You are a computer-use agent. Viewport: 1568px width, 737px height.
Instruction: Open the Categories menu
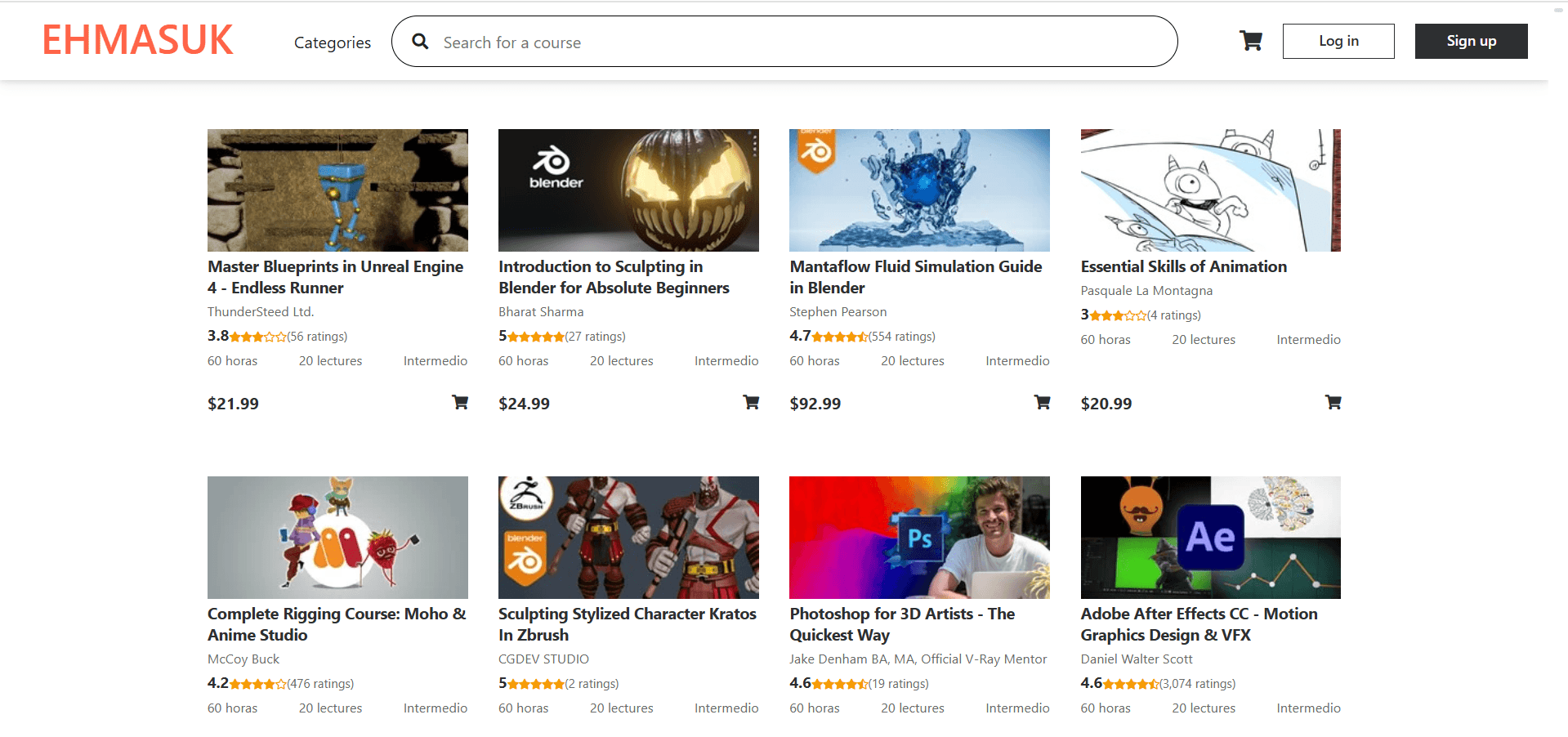332,42
